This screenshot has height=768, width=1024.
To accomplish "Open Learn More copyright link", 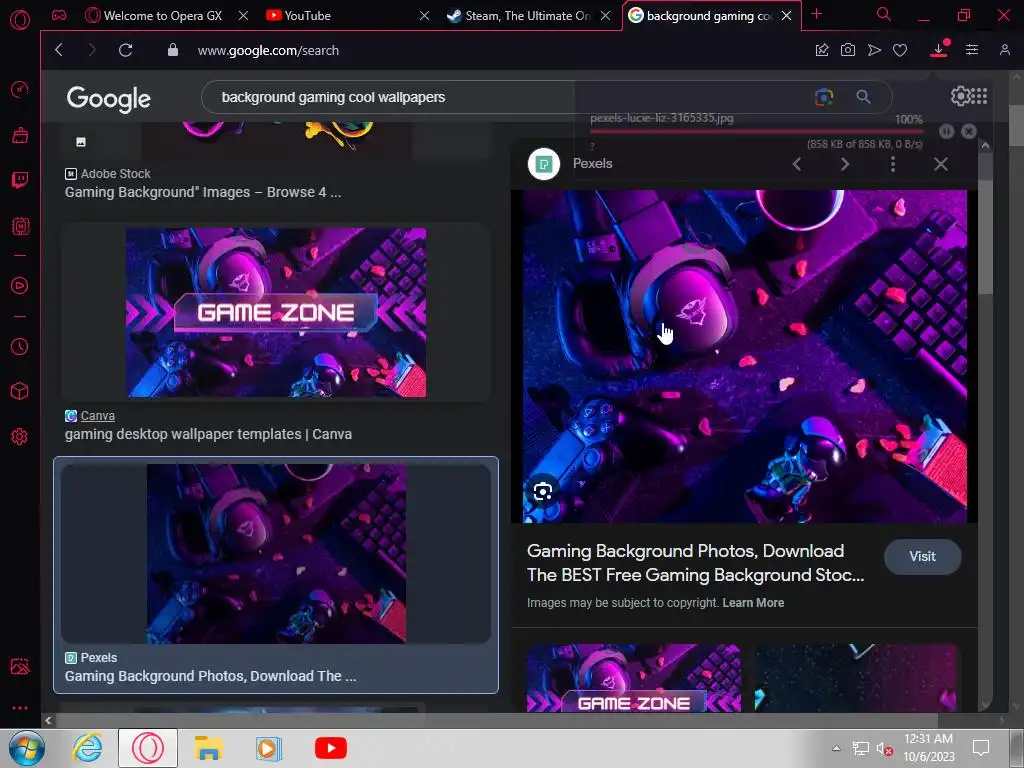I will (753, 603).
